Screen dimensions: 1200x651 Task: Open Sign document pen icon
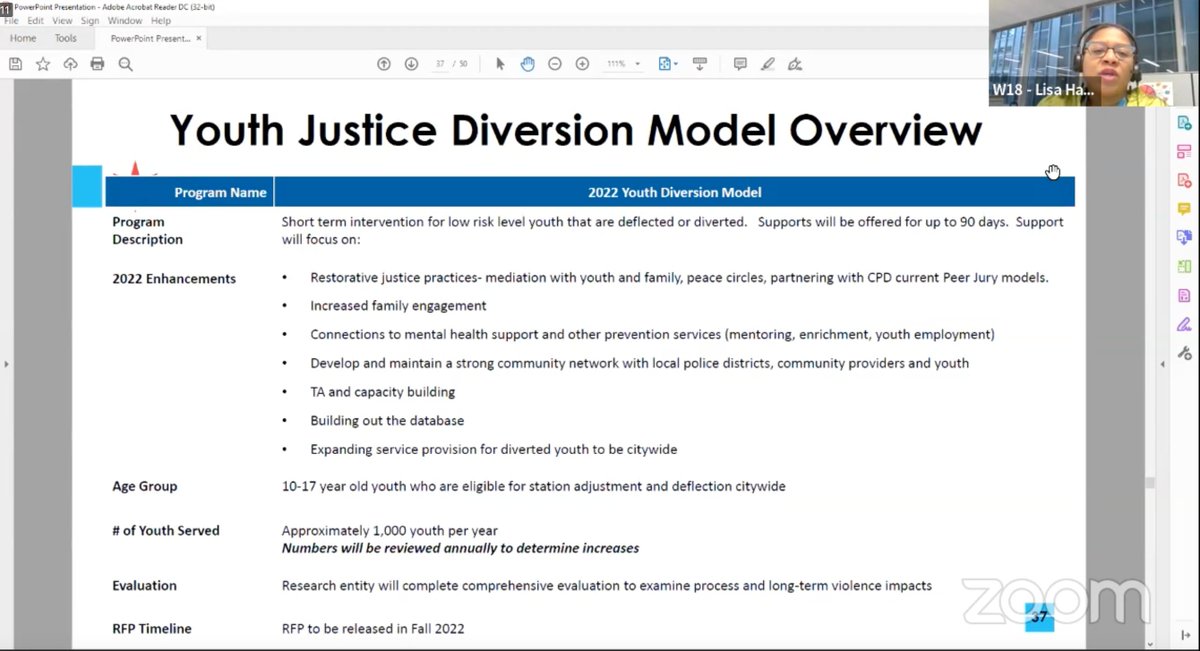pyautogui.click(x=795, y=64)
